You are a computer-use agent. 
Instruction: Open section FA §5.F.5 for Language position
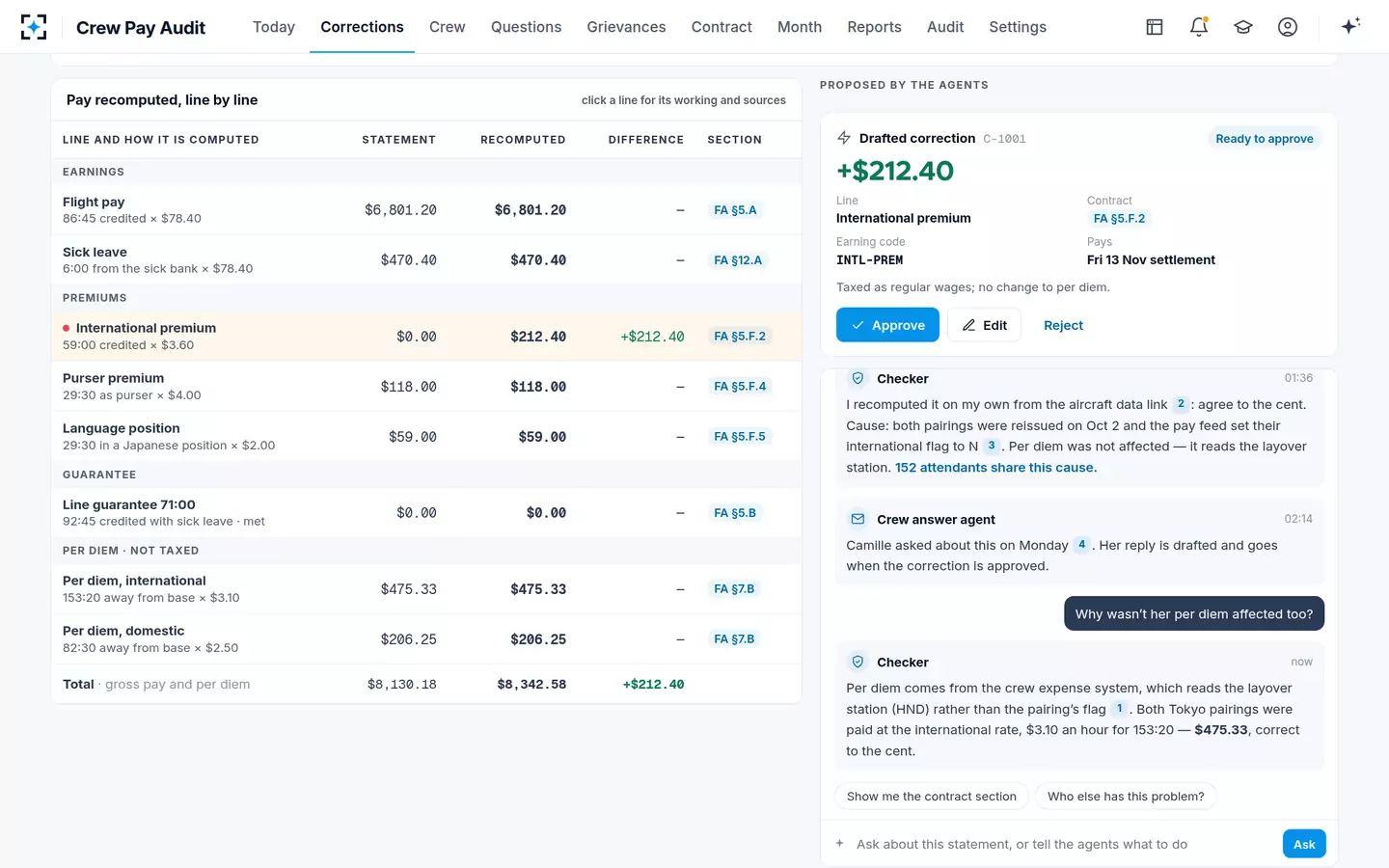tap(740, 437)
